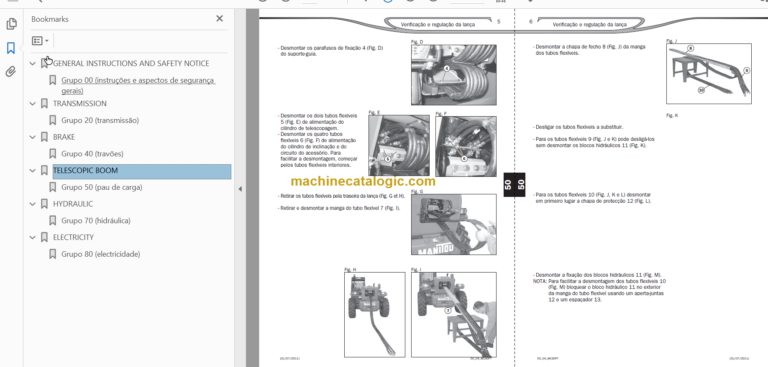768x367 pixels.
Task: Collapse the ELECTRICITY bookmark group
Action: [33, 237]
